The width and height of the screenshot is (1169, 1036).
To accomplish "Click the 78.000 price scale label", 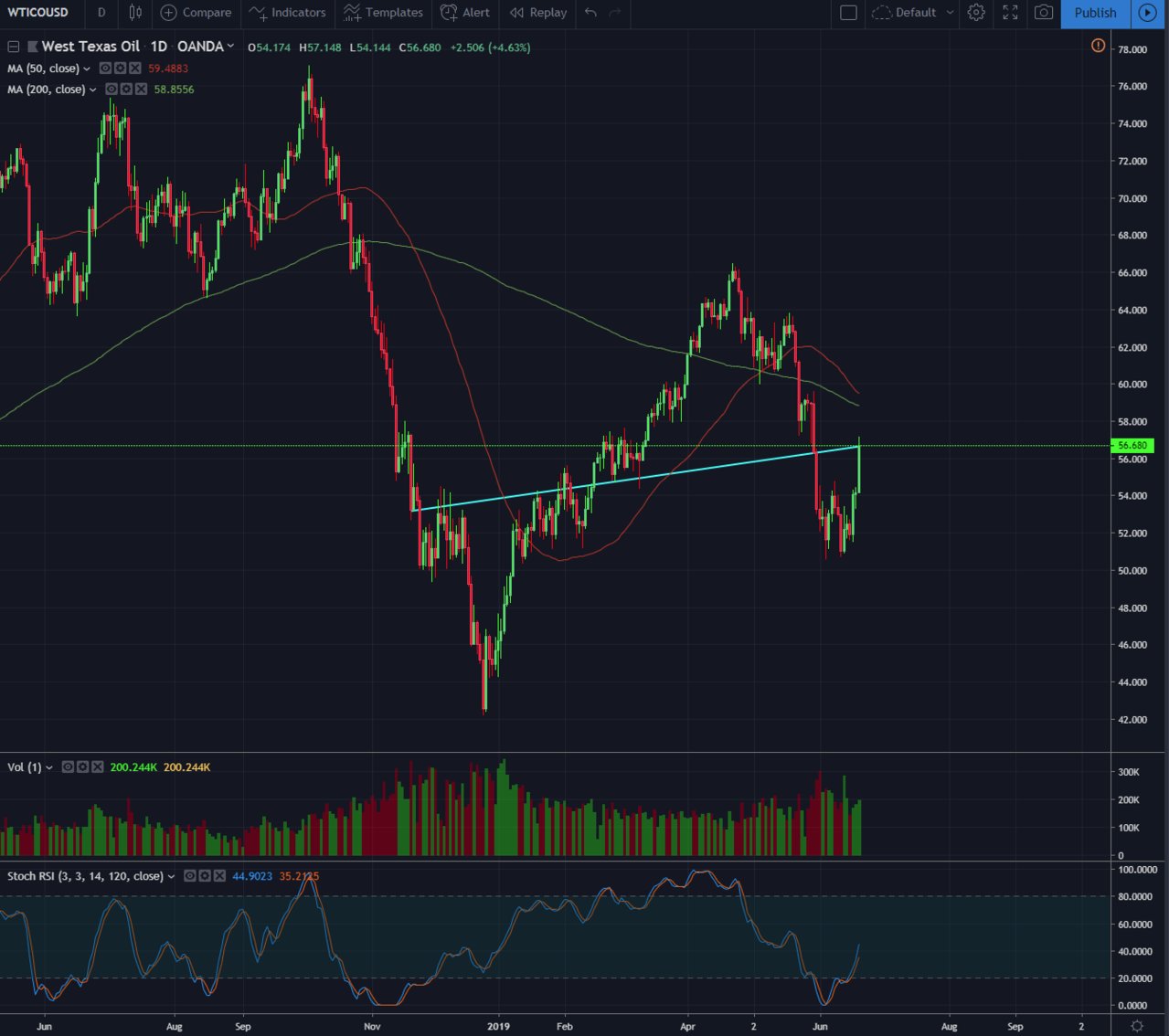I will tap(1132, 49).
